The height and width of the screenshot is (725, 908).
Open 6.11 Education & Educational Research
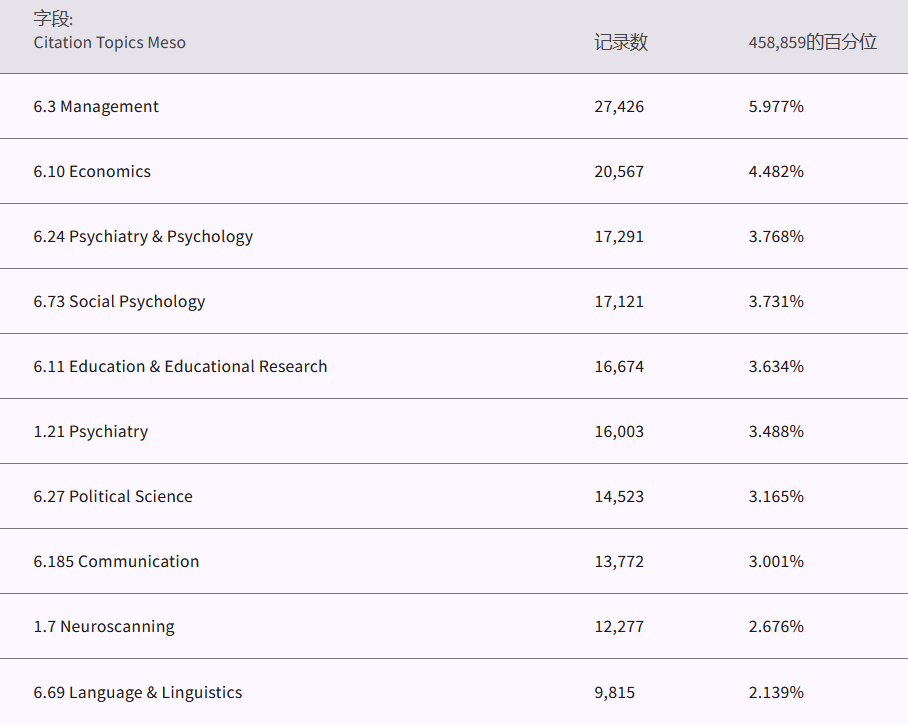[180, 367]
